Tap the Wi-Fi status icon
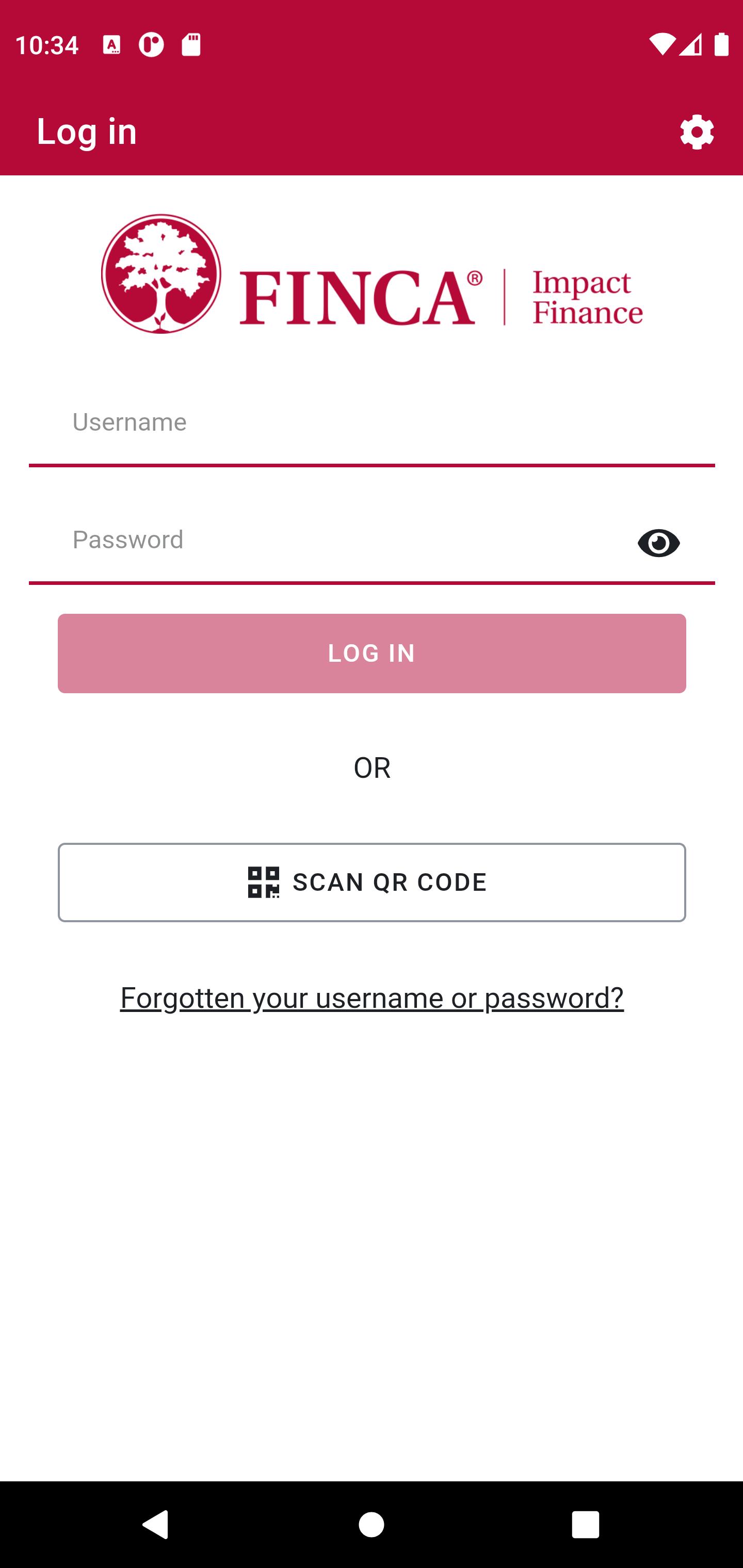This screenshot has height=1568, width=743. (661, 44)
